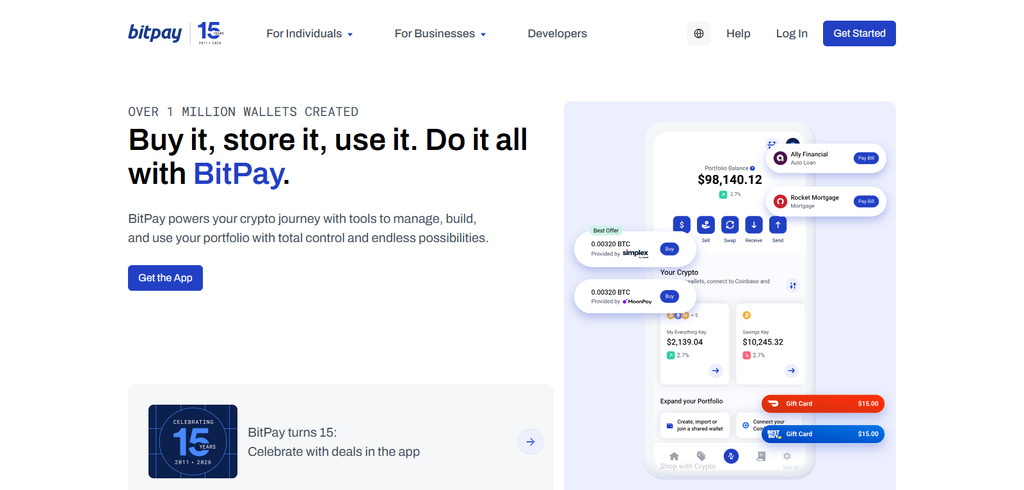
Task: Click the Best Offer green label
Action: [606, 231]
